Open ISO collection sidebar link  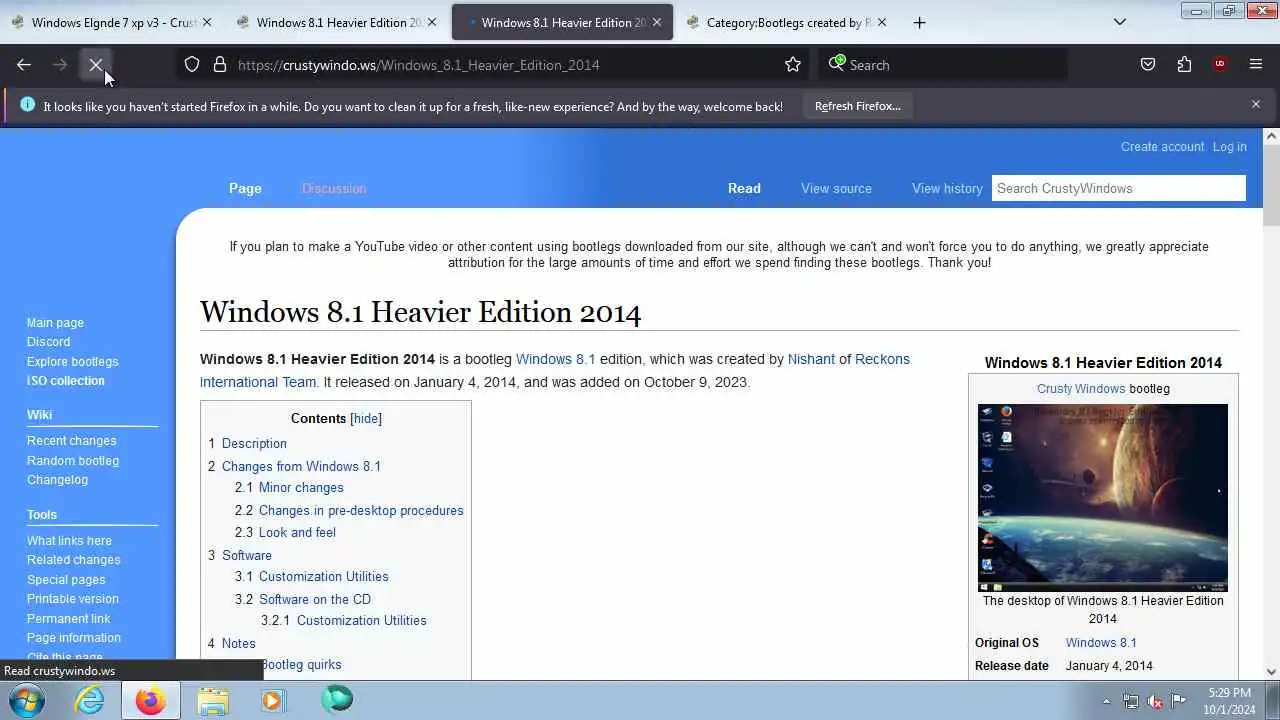point(65,381)
